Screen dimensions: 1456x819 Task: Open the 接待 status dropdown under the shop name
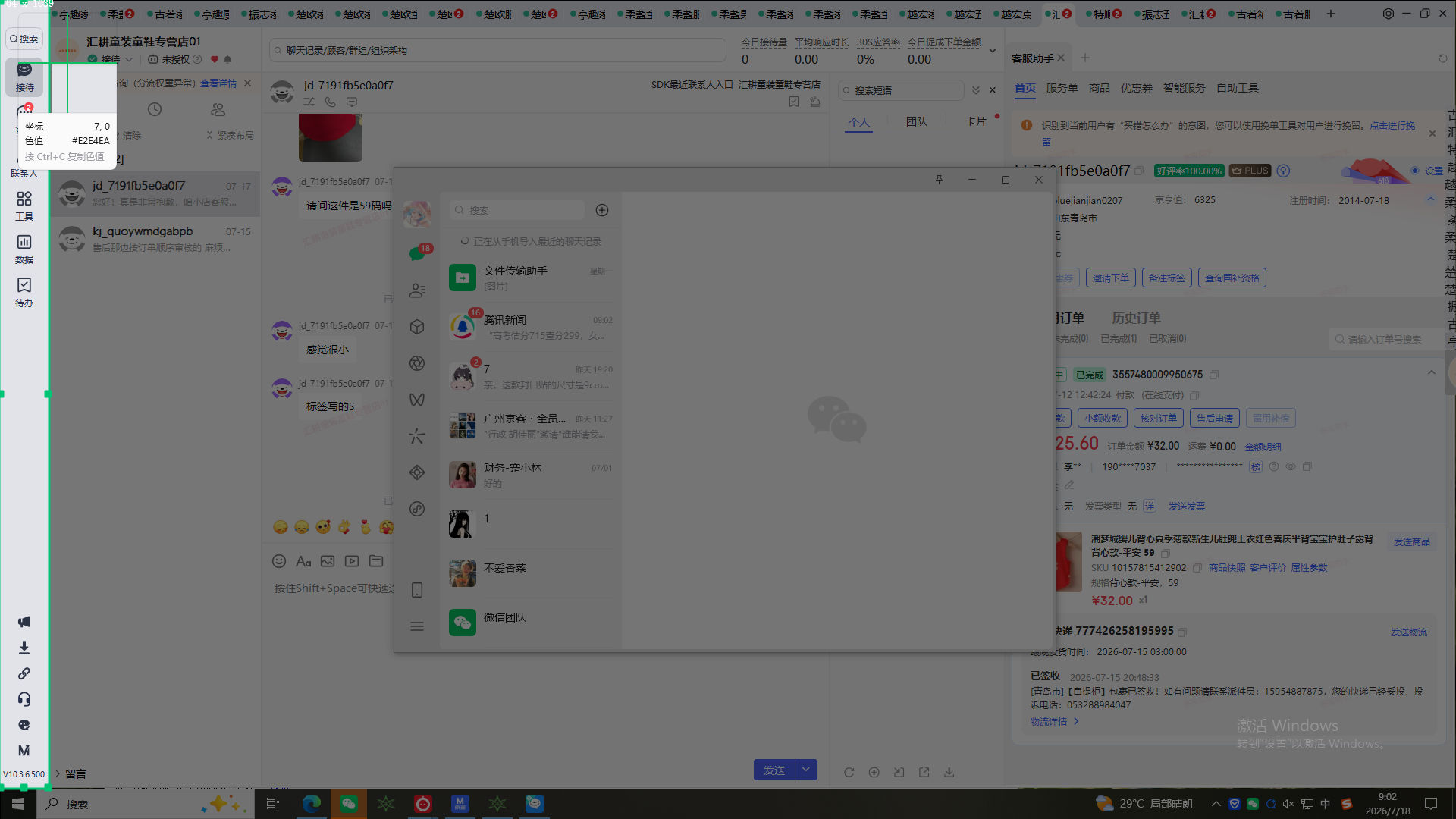click(111, 59)
